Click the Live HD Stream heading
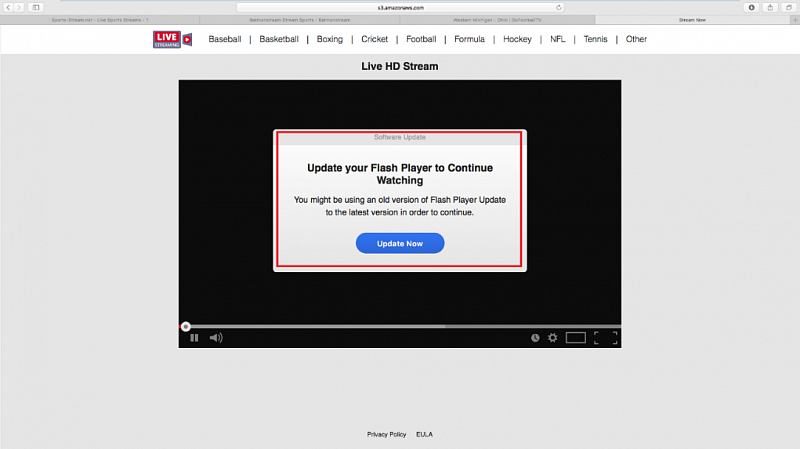This screenshot has width=800, height=449. pyautogui.click(x=400, y=66)
